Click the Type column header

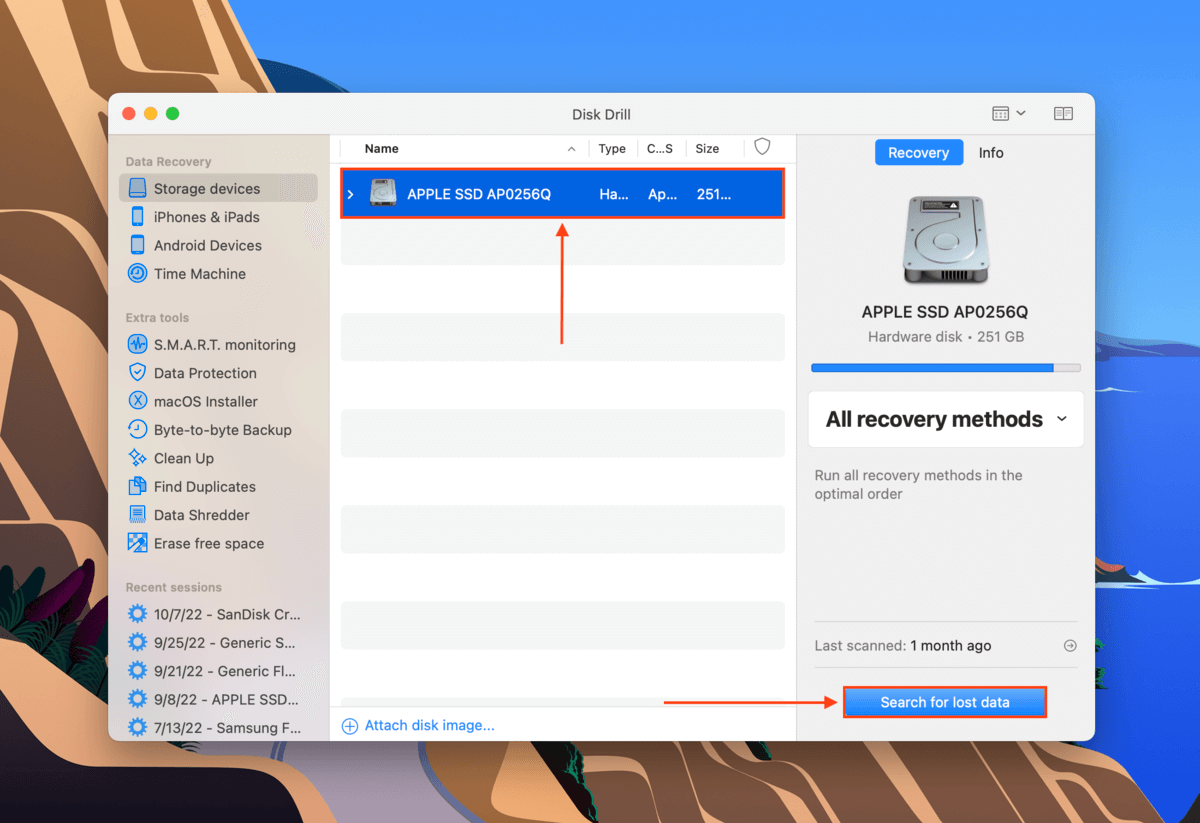(x=612, y=148)
